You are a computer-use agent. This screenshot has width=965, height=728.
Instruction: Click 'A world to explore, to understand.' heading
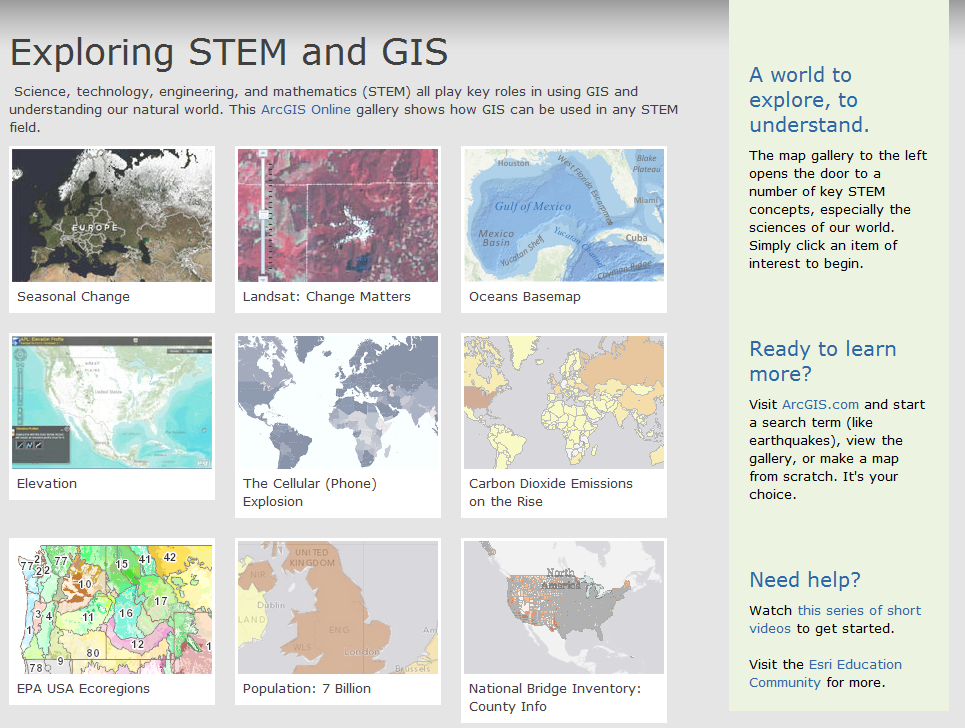(809, 100)
